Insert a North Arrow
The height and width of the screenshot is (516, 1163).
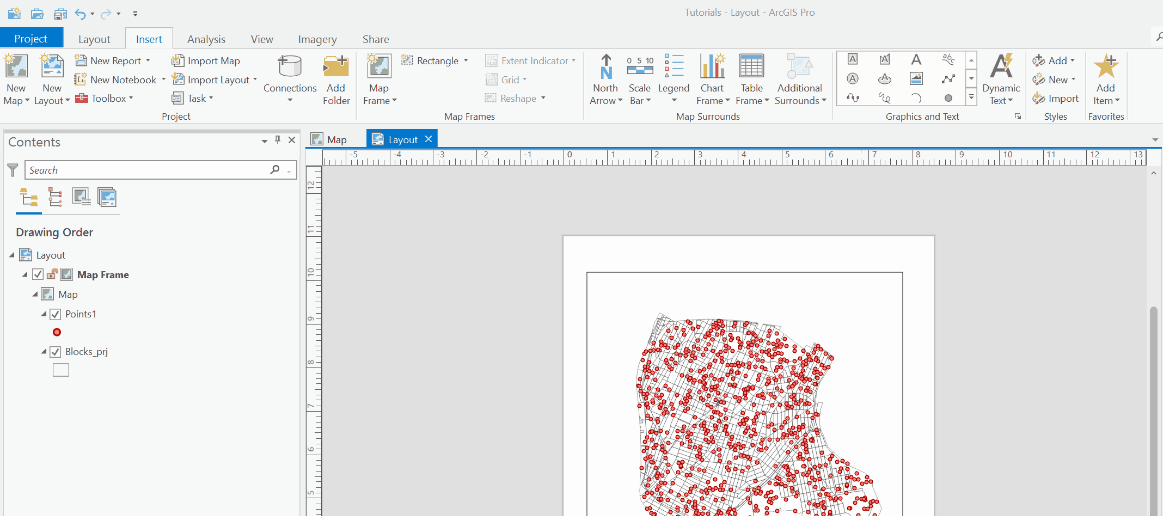click(x=605, y=79)
